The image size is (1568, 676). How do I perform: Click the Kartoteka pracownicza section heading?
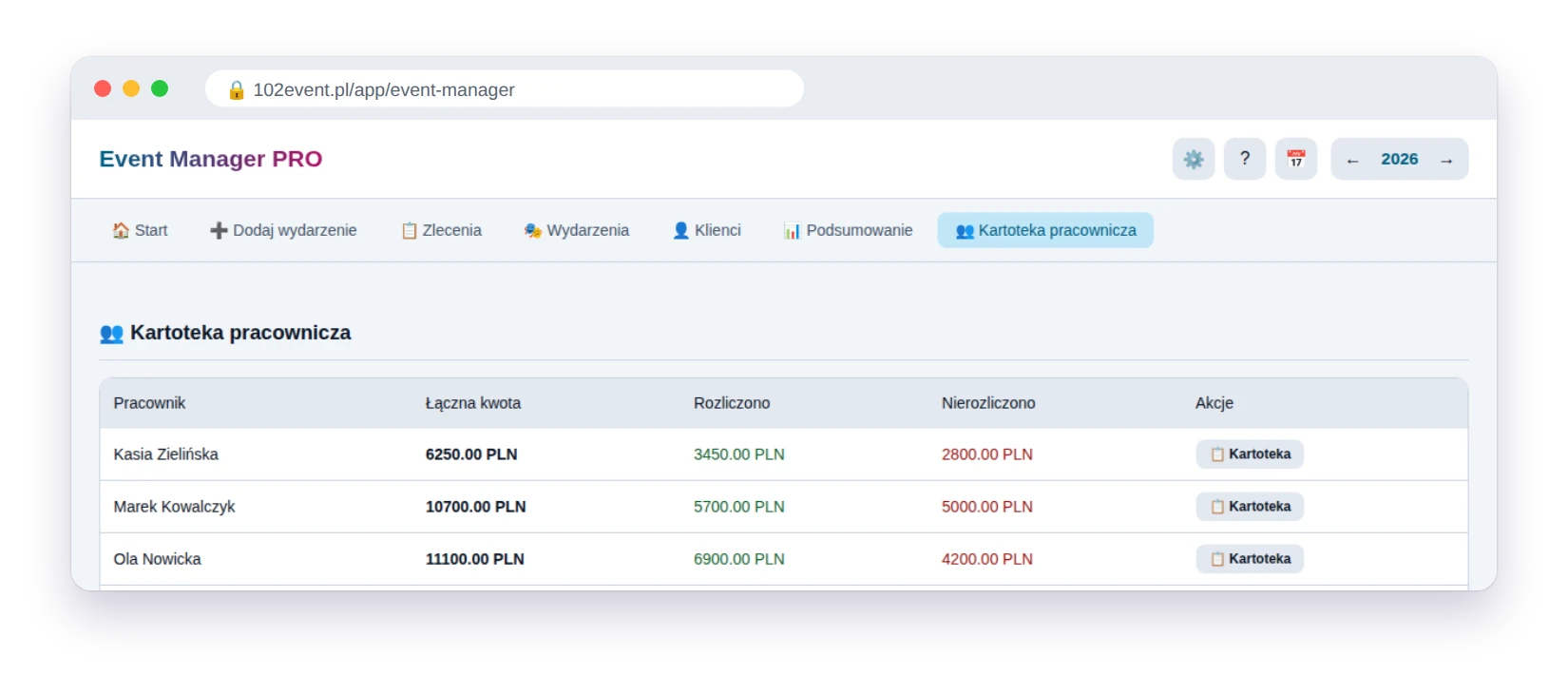pos(225,333)
